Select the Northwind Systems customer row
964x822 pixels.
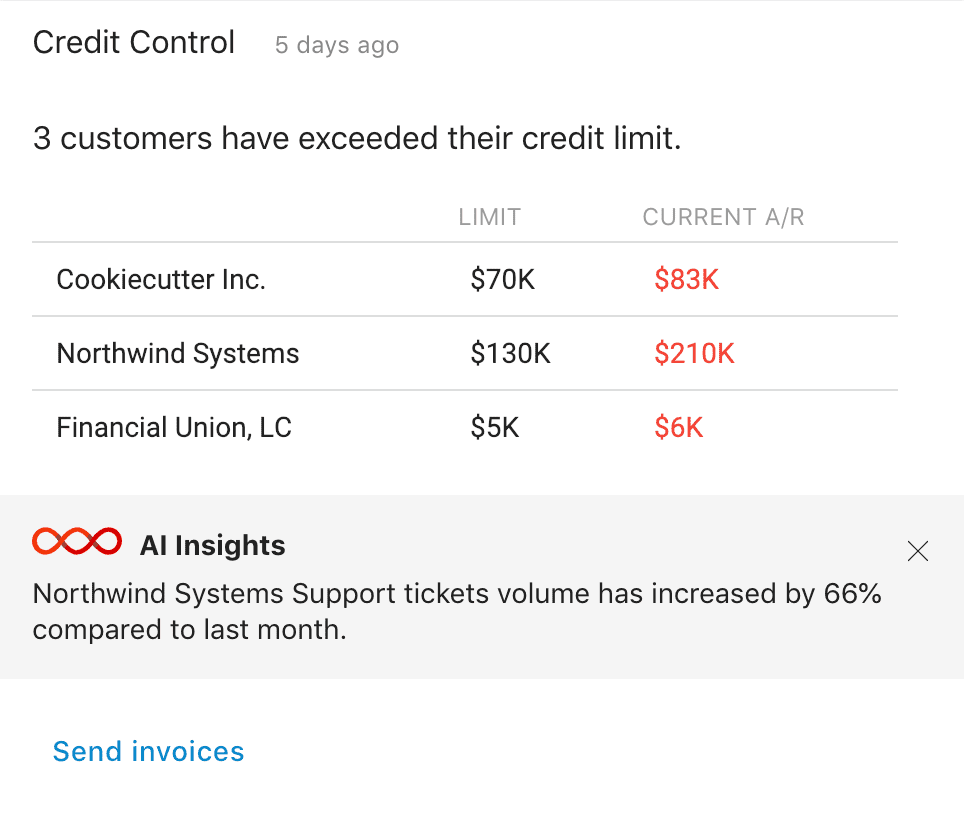pos(465,354)
